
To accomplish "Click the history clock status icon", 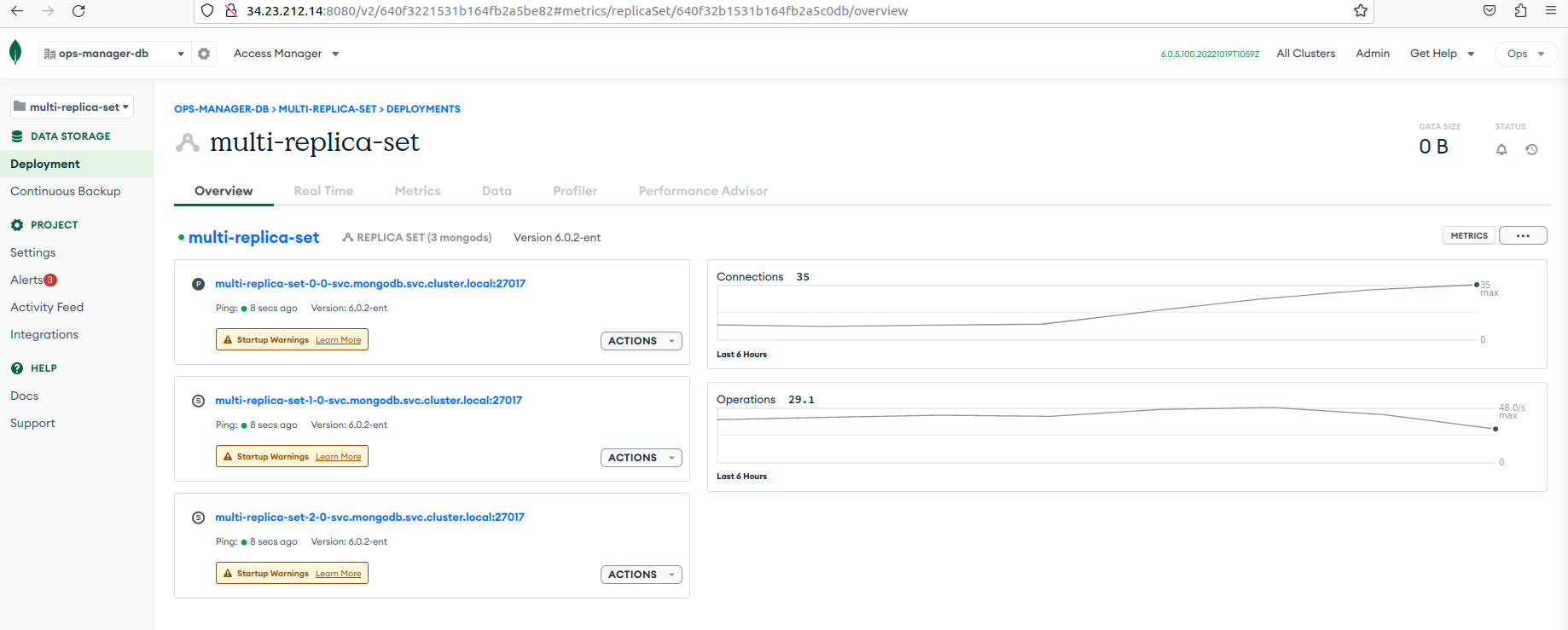I will click(1532, 149).
